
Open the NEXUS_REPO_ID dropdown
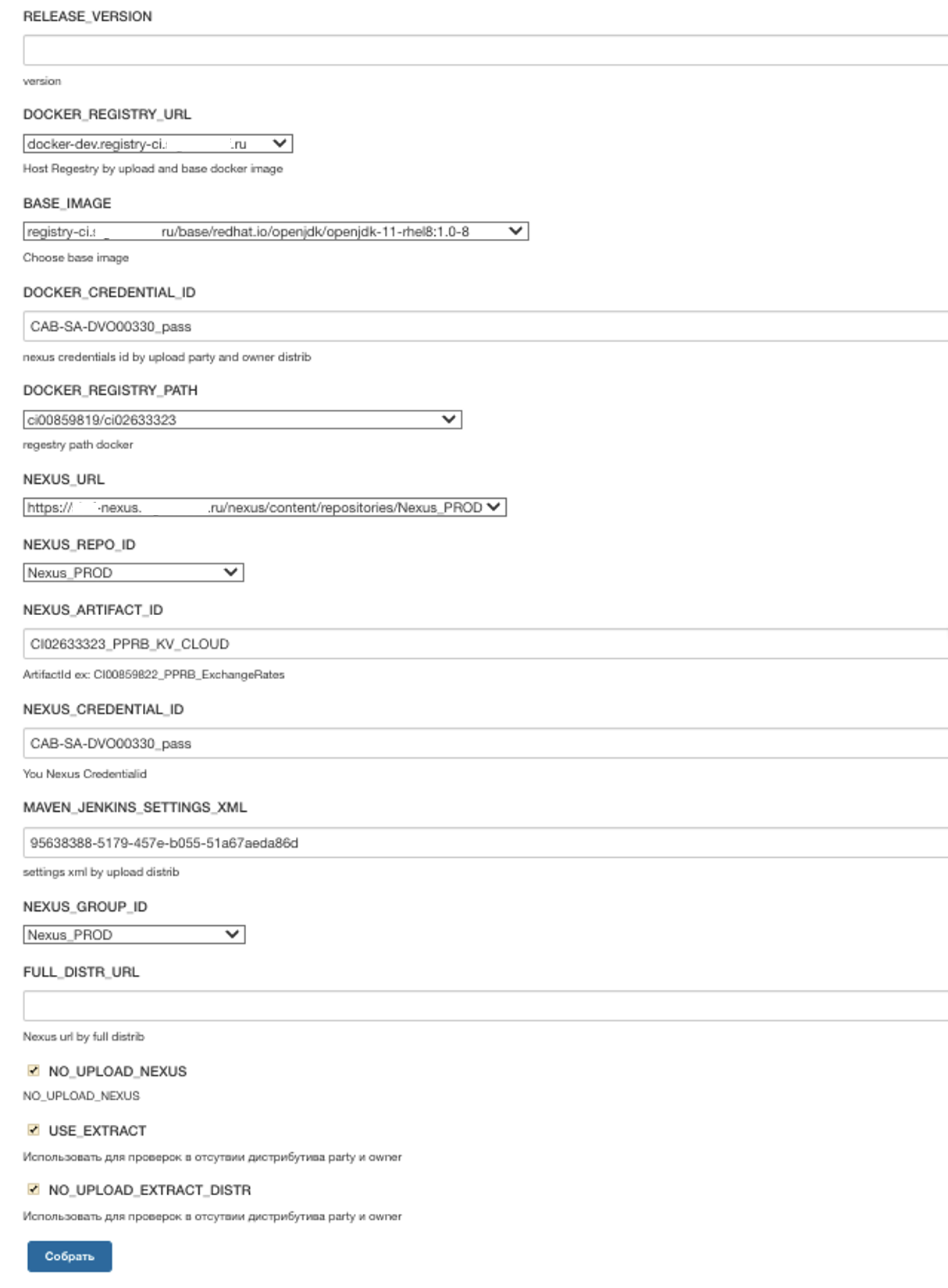pyautogui.click(x=133, y=573)
